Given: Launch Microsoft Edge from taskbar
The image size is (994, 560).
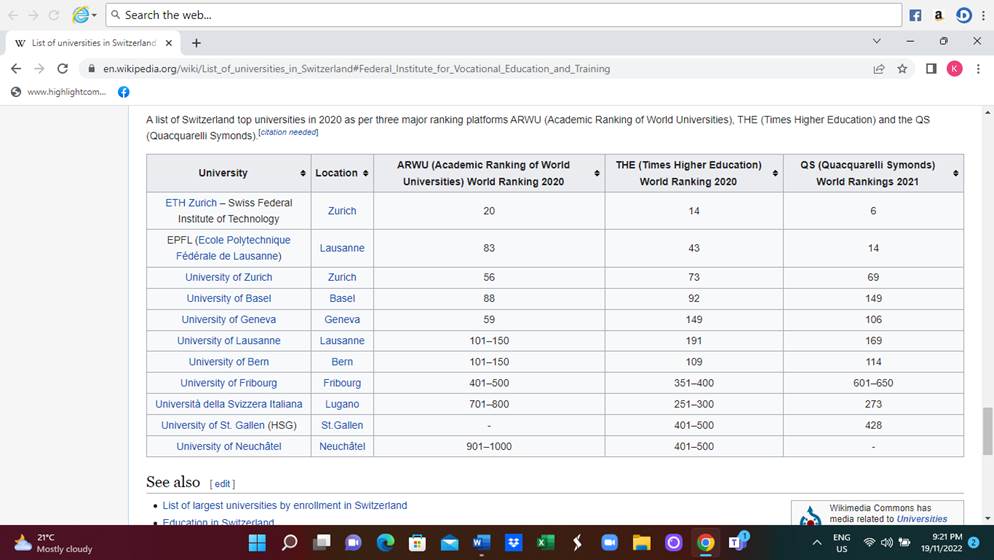Looking at the screenshot, I should [385, 542].
